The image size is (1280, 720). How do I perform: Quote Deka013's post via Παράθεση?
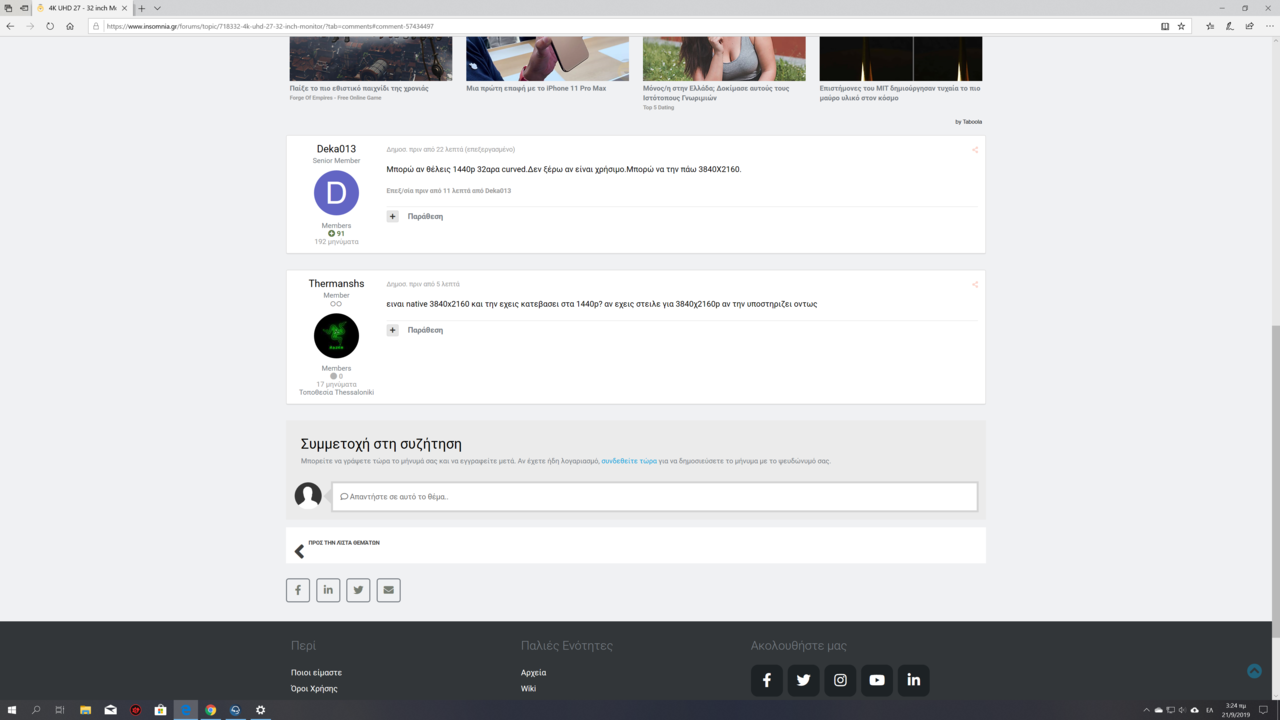coord(425,216)
